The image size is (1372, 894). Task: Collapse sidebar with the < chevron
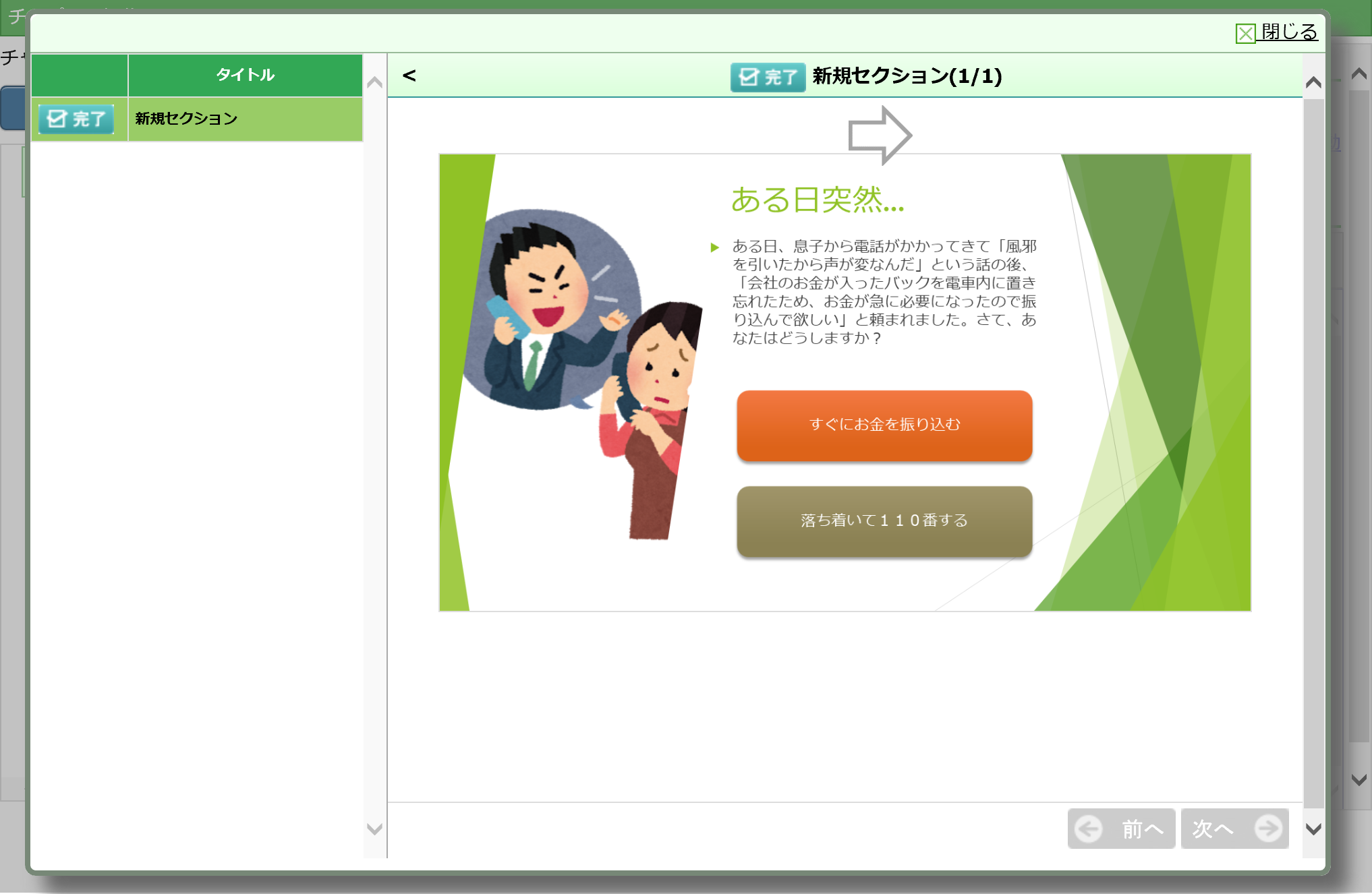[409, 76]
